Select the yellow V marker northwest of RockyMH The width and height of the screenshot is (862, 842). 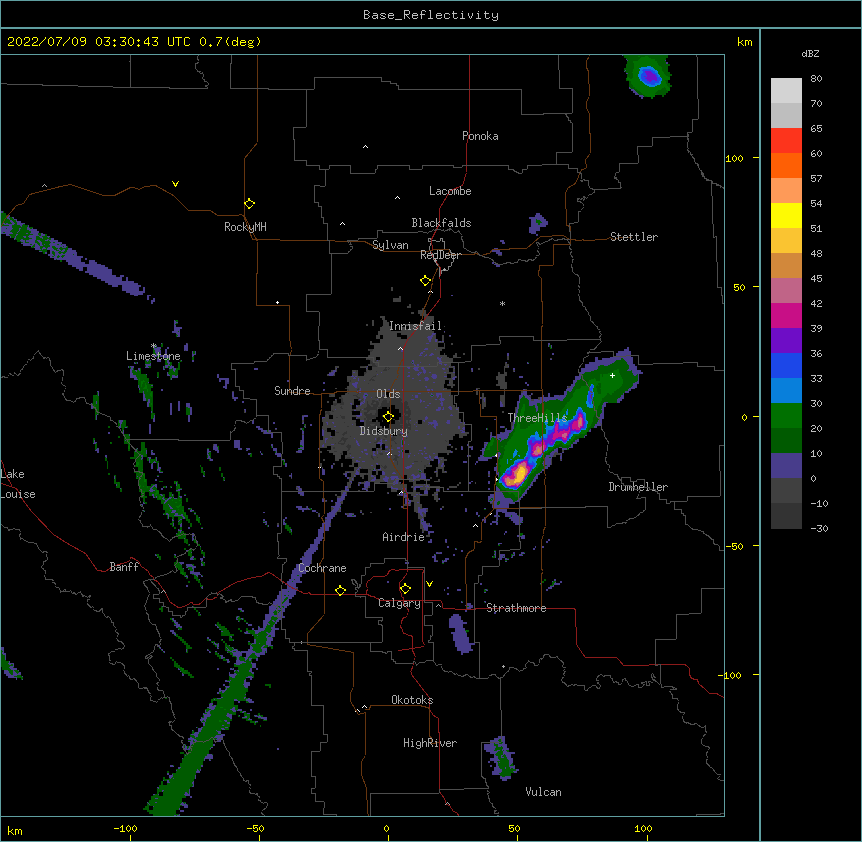coord(175,184)
